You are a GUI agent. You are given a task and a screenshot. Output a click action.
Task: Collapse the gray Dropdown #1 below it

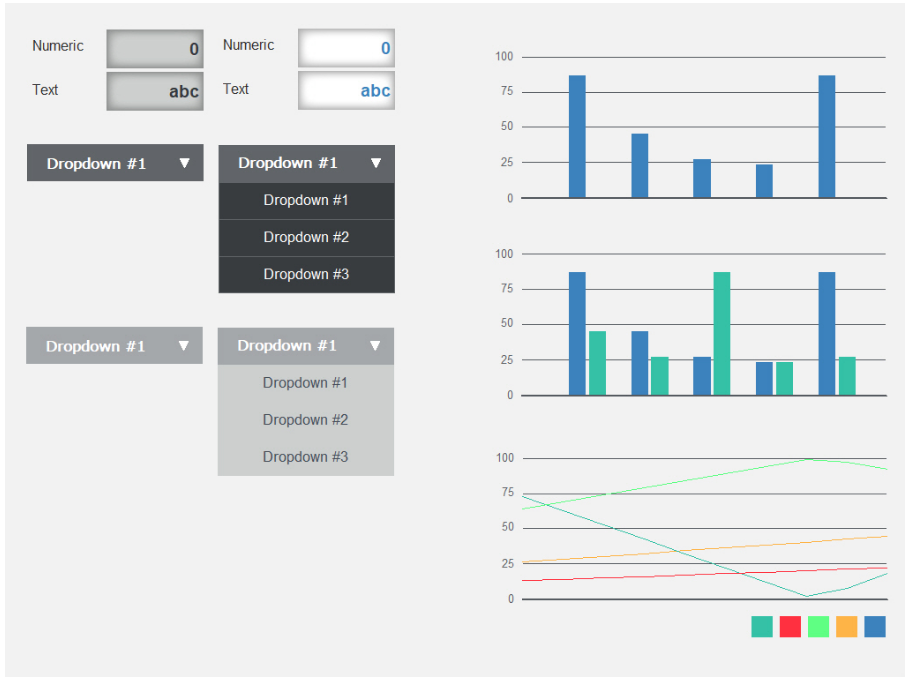[x=114, y=345]
